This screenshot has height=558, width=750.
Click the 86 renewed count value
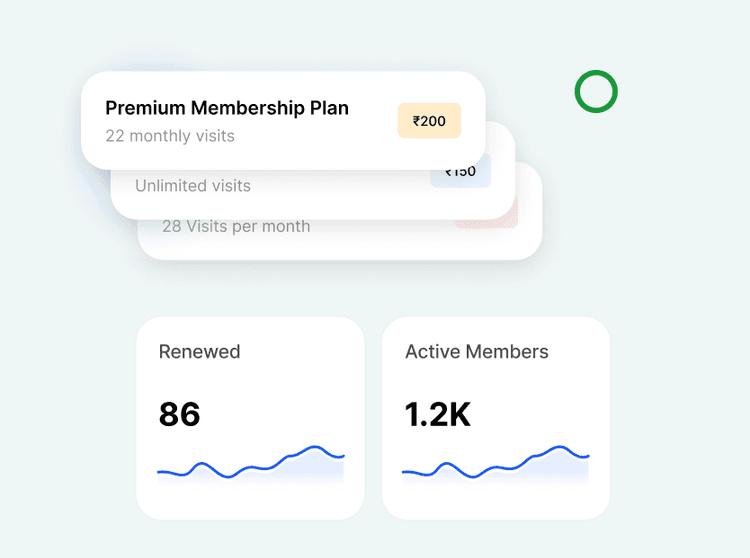tap(180, 414)
